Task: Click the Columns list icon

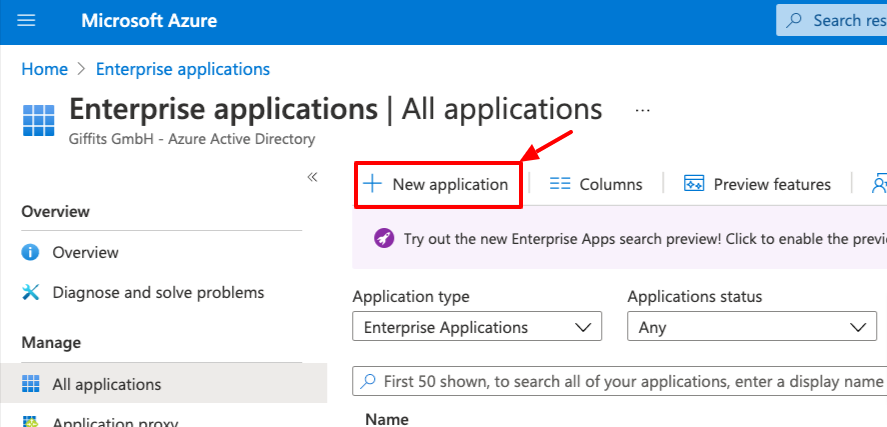Action: (x=560, y=184)
